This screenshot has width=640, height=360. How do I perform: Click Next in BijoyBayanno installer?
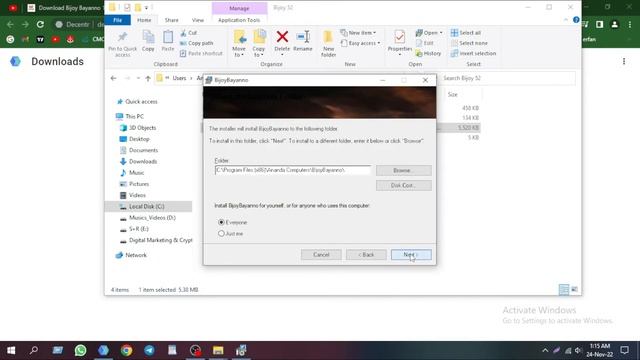click(411, 255)
